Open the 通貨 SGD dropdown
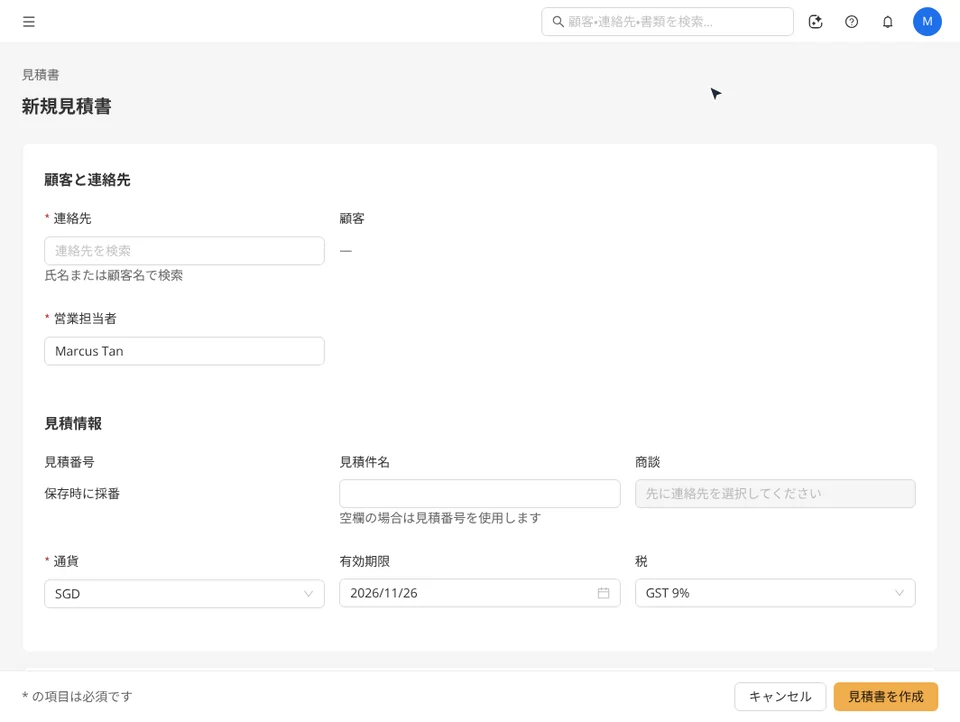Viewport: 960px width, 722px height. pyautogui.click(x=184, y=593)
